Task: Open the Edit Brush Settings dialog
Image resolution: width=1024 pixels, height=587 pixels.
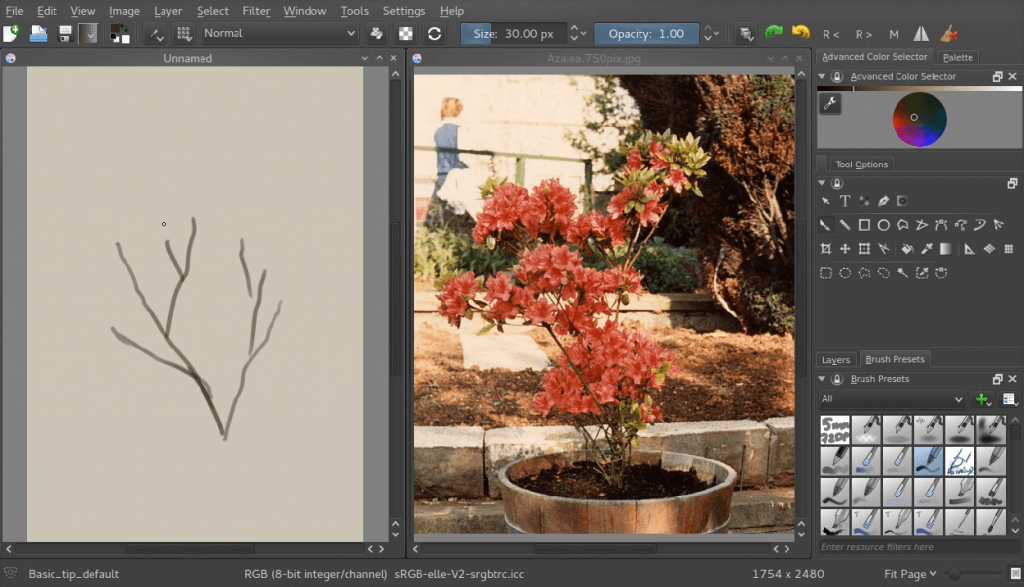Action: coord(155,33)
